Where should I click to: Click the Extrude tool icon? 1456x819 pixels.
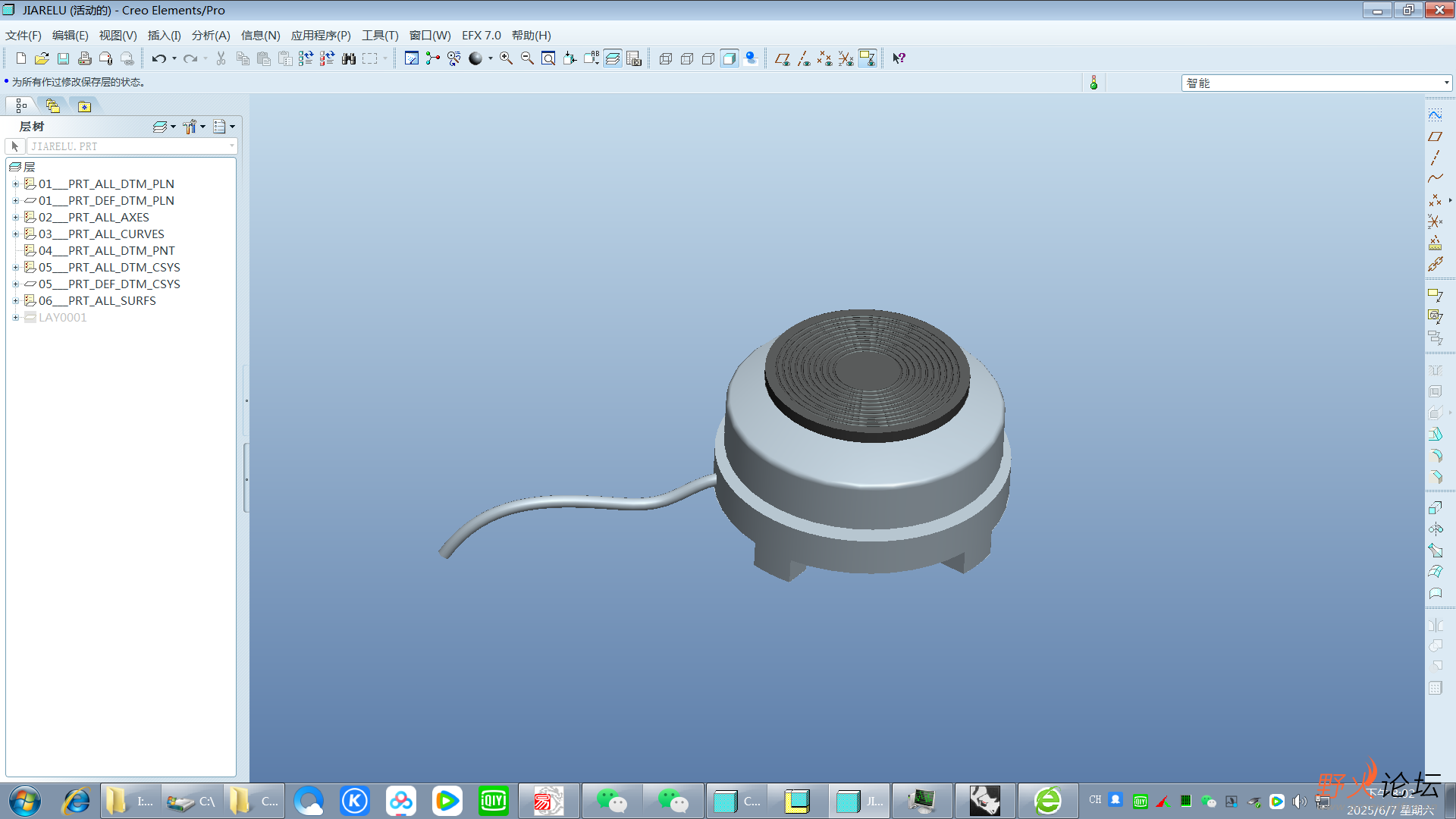1435,507
